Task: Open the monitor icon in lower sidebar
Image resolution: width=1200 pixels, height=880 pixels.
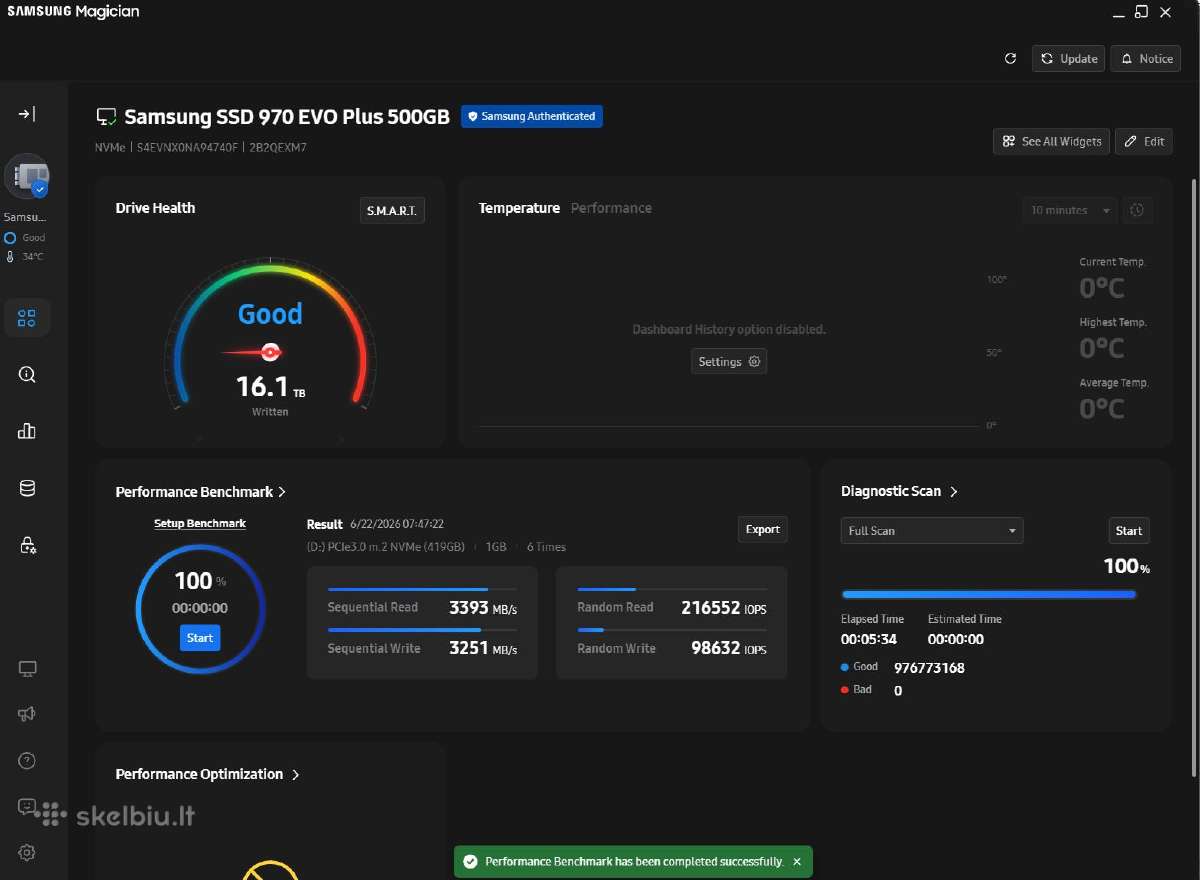Action: pyautogui.click(x=27, y=669)
